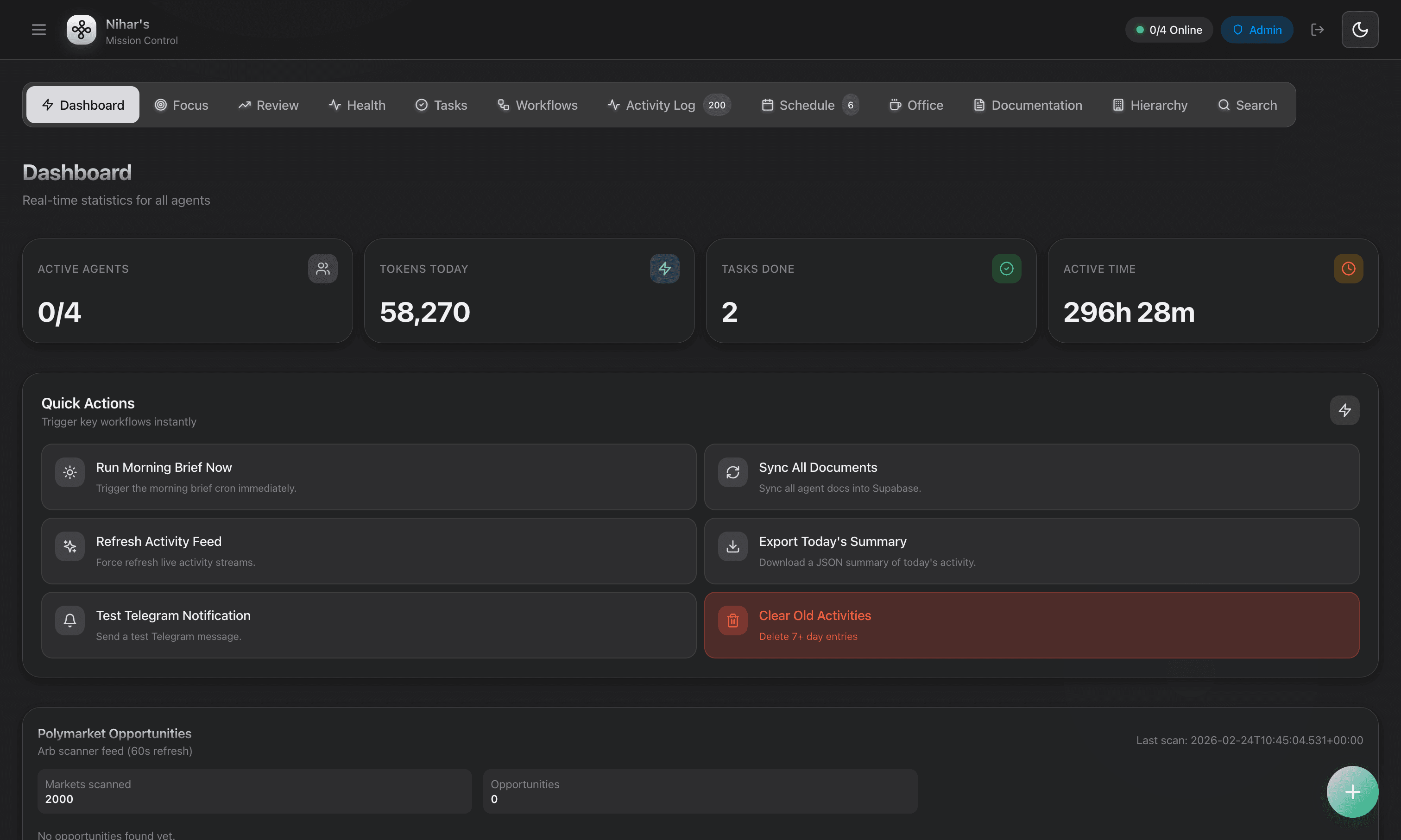Open the hamburger navigation menu

click(38, 30)
